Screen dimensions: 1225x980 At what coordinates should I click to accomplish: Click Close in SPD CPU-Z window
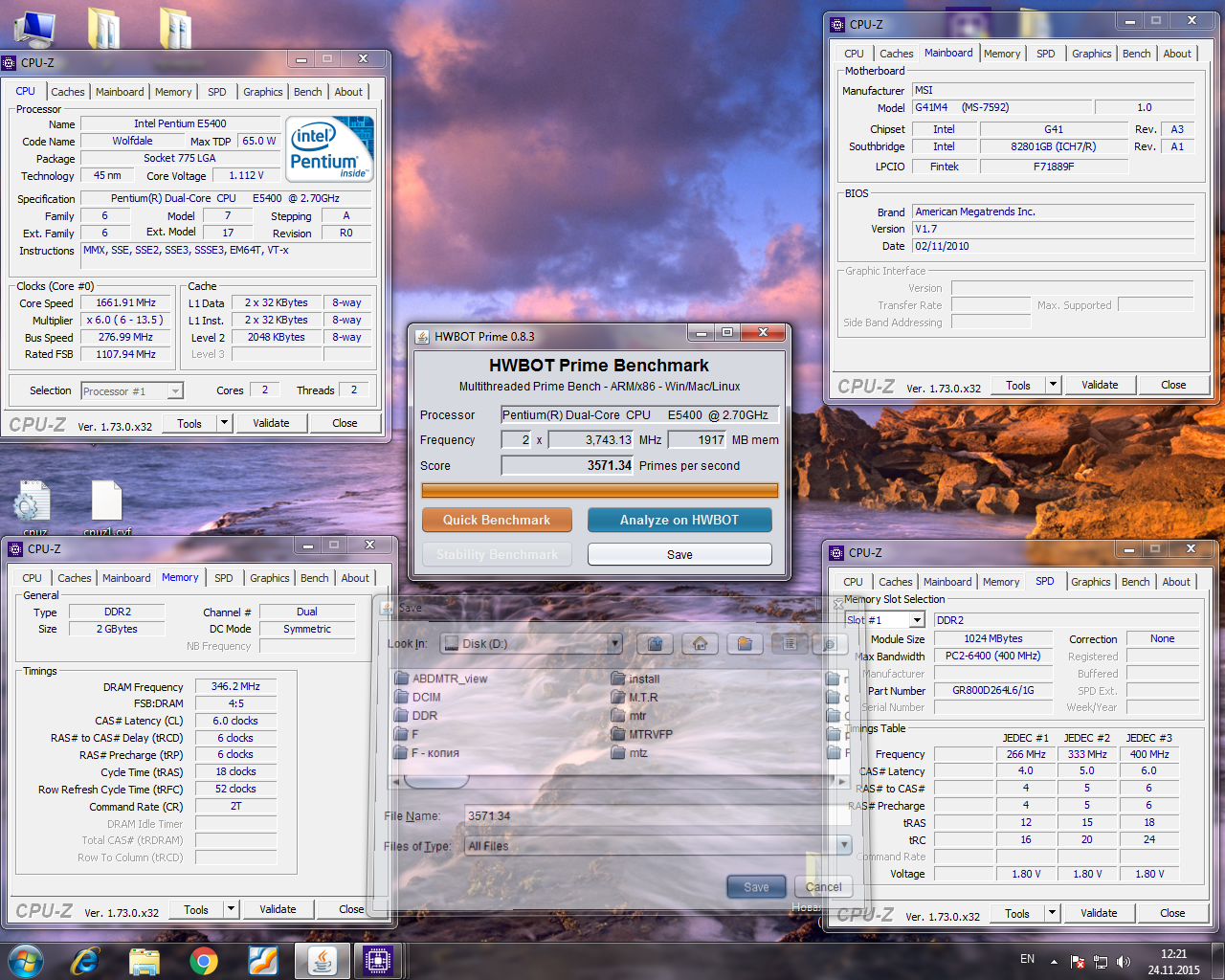[x=1172, y=913]
